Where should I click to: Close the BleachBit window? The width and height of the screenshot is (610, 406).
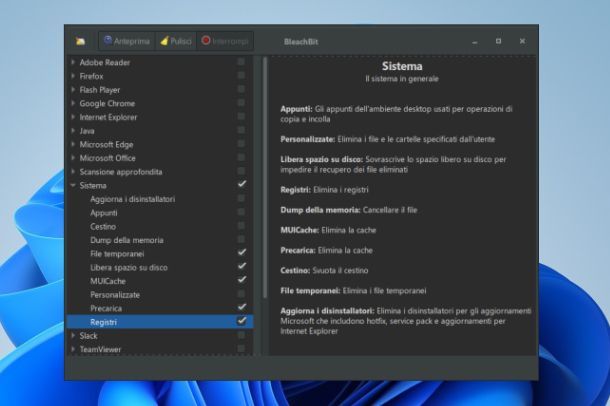pyautogui.click(x=522, y=41)
